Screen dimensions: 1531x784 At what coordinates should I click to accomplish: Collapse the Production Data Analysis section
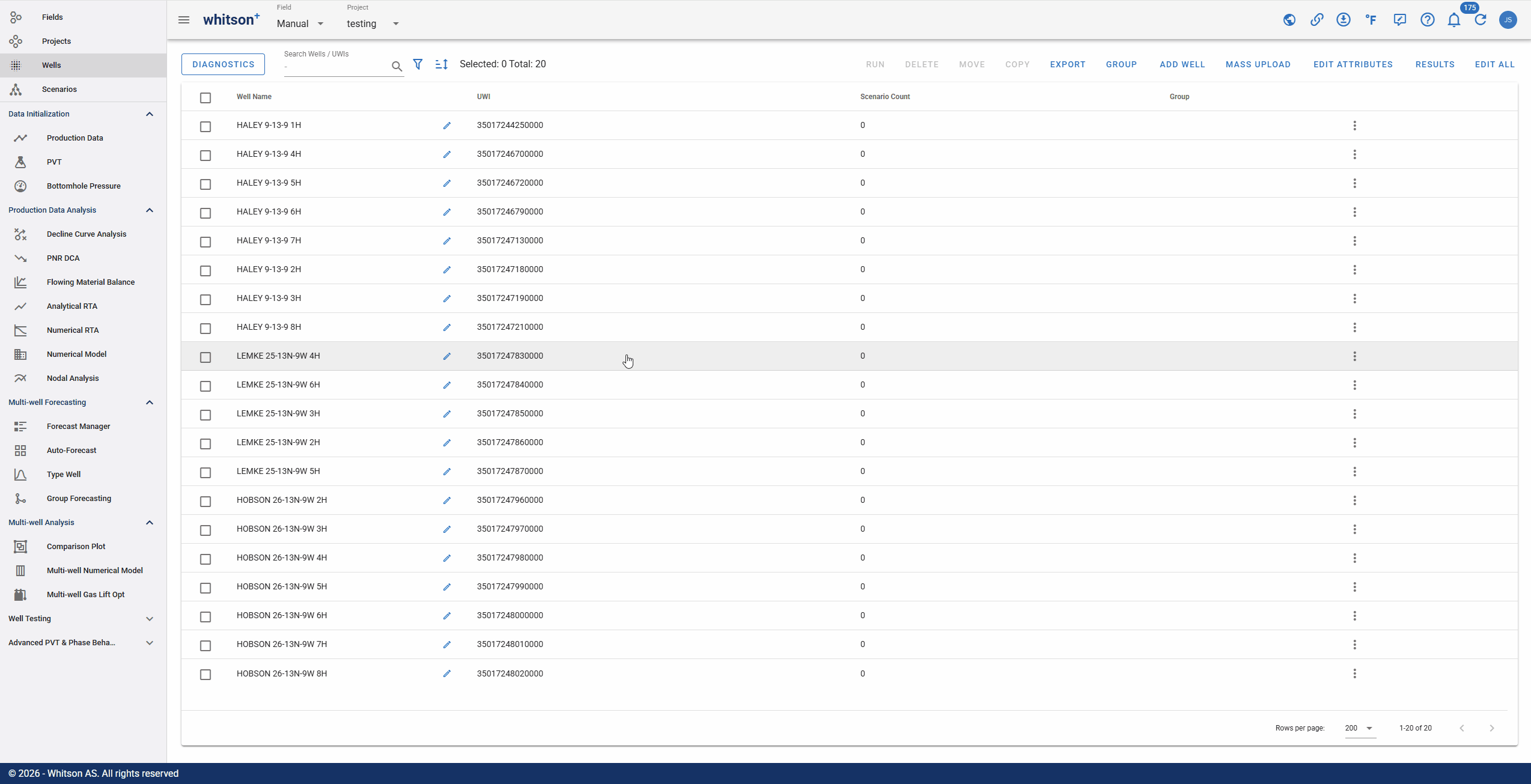tap(150, 210)
